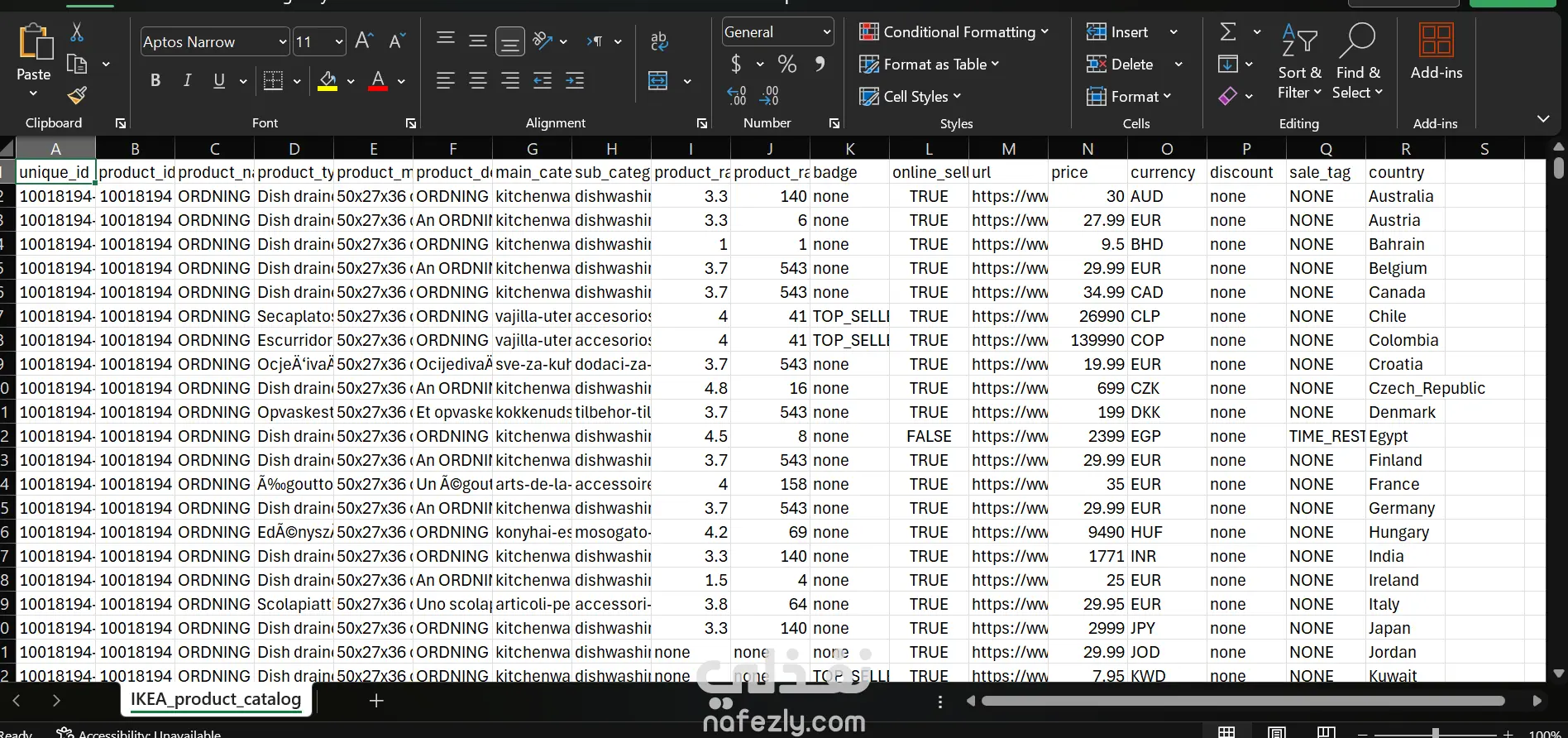
Task: Select column R header
Action: [x=1405, y=149]
